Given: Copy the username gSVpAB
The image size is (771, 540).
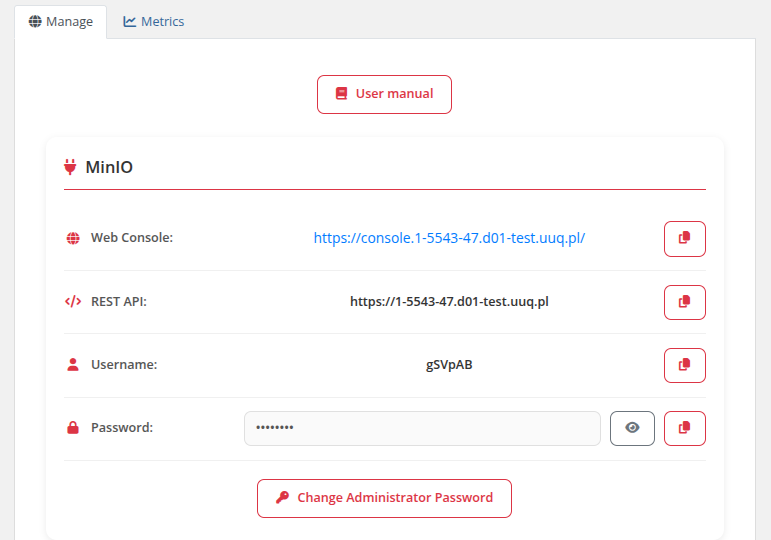Looking at the screenshot, I should 684,365.
